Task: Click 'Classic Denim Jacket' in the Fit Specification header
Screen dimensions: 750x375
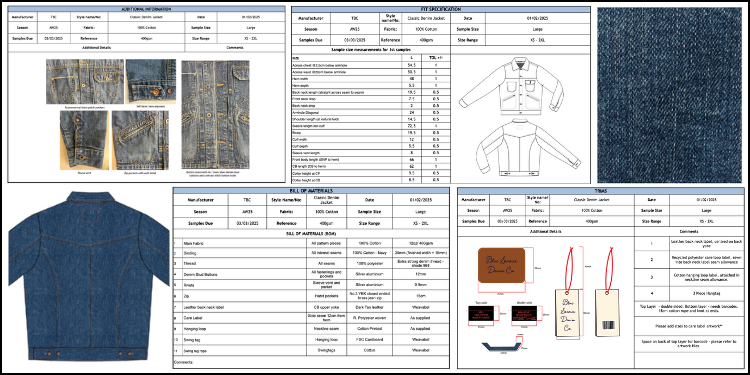Action: click(427, 18)
